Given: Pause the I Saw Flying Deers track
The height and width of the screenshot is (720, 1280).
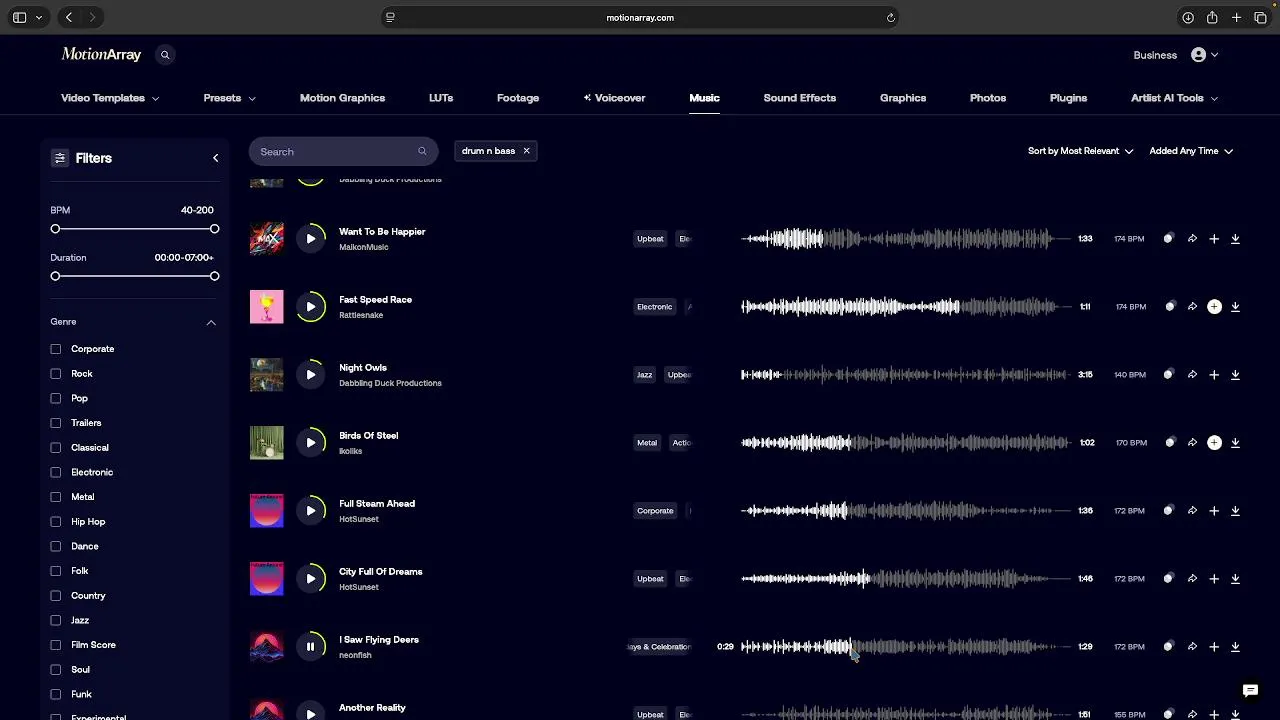Looking at the screenshot, I should click(310, 647).
